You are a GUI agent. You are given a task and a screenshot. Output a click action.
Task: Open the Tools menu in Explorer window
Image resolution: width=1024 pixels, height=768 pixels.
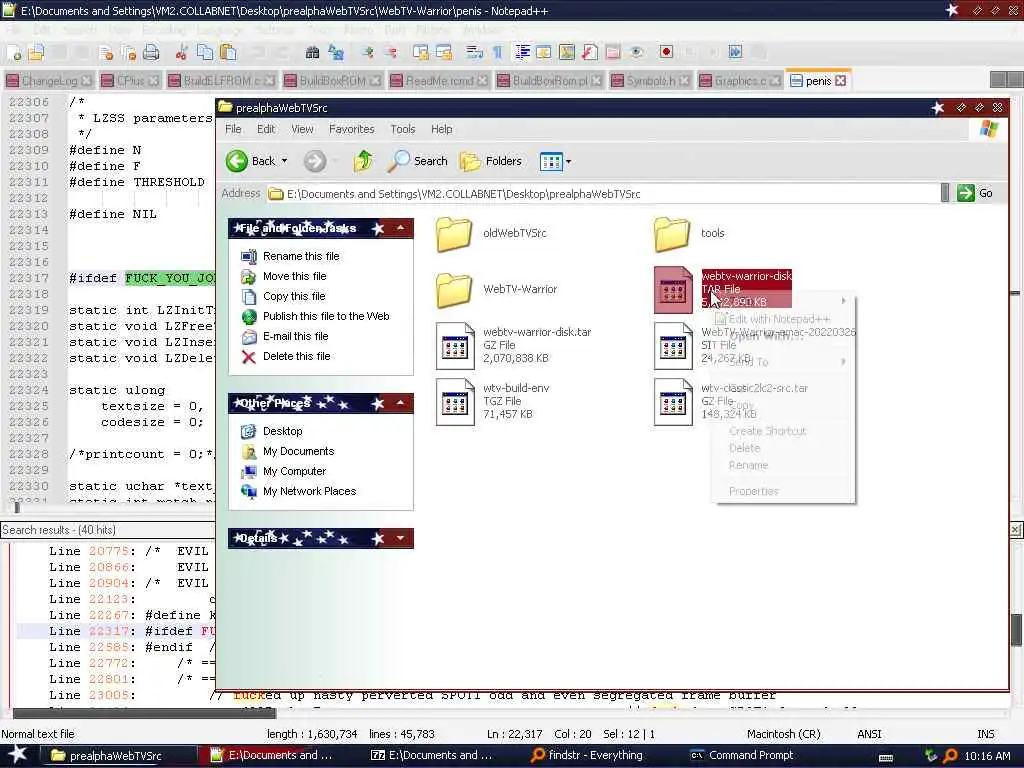pos(402,129)
